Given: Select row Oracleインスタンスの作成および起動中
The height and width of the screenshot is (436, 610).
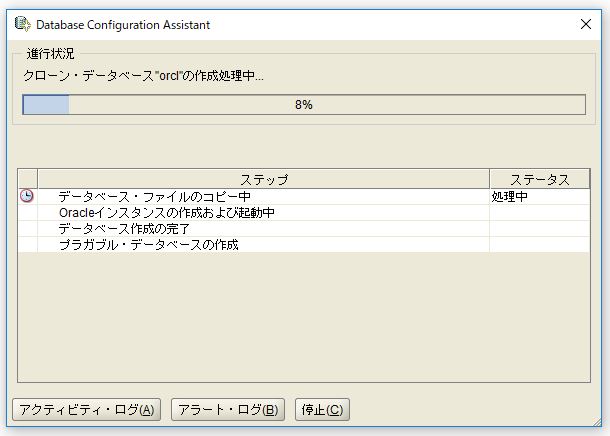Looking at the screenshot, I should click(x=304, y=213).
